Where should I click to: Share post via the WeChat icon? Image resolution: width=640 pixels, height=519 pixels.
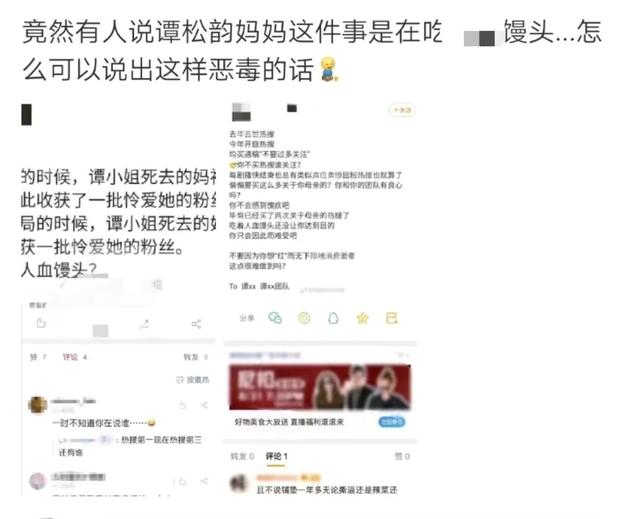[275, 318]
